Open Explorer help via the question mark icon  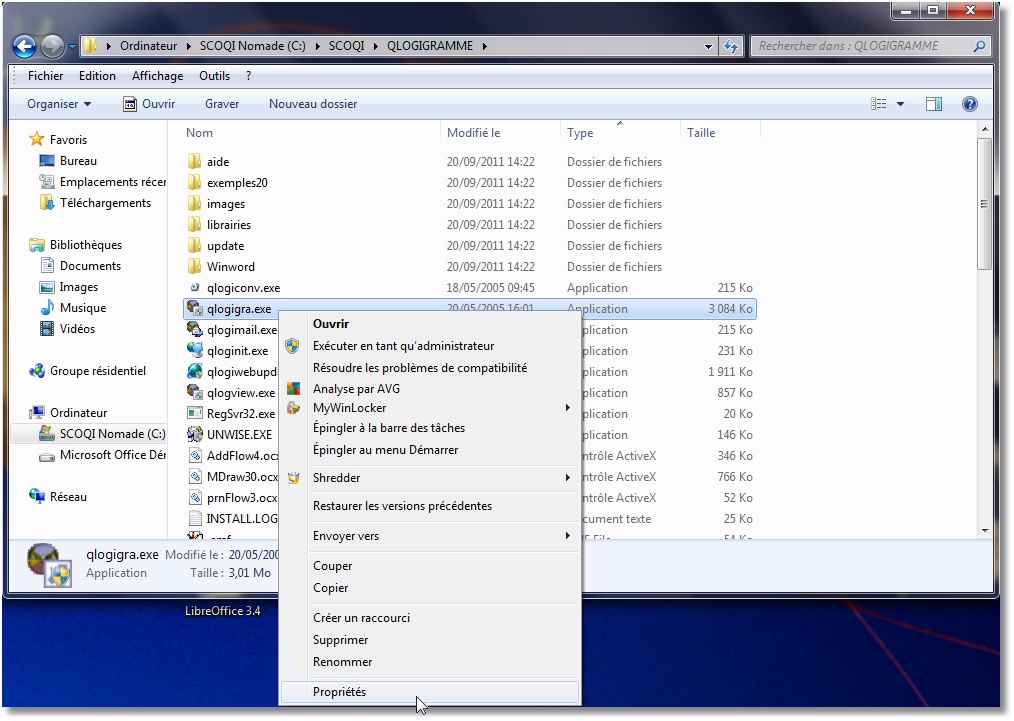[967, 103]
